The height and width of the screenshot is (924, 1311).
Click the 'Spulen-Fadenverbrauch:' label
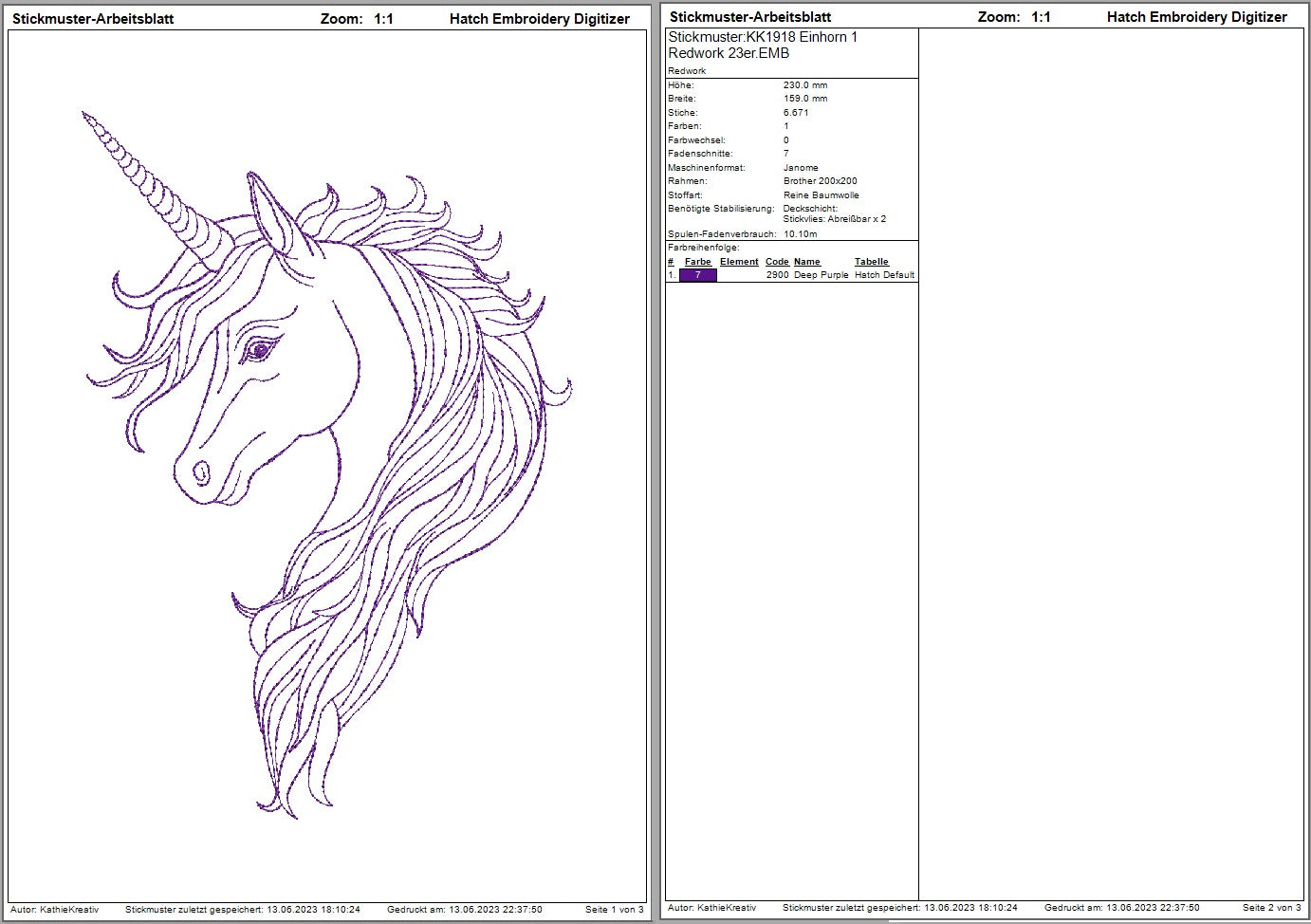[722, 234]
